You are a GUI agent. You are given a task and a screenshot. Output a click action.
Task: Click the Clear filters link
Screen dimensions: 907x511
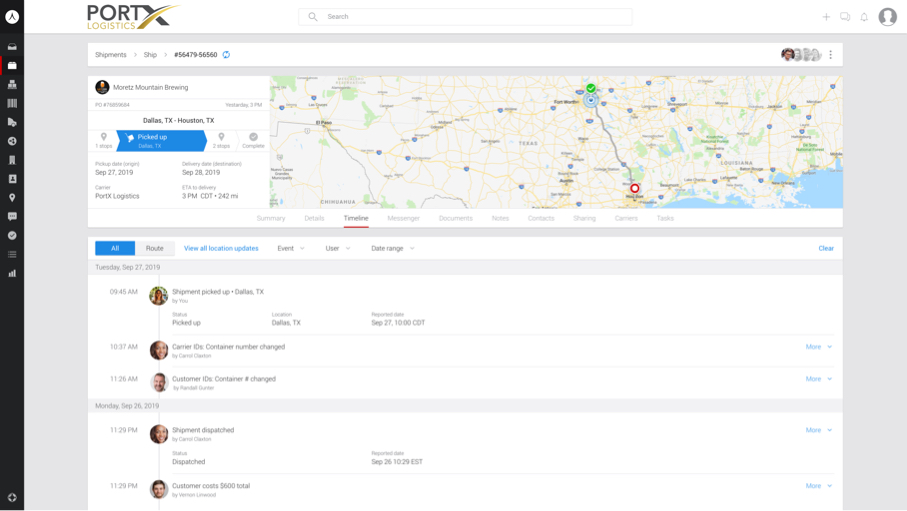[826, 248]
